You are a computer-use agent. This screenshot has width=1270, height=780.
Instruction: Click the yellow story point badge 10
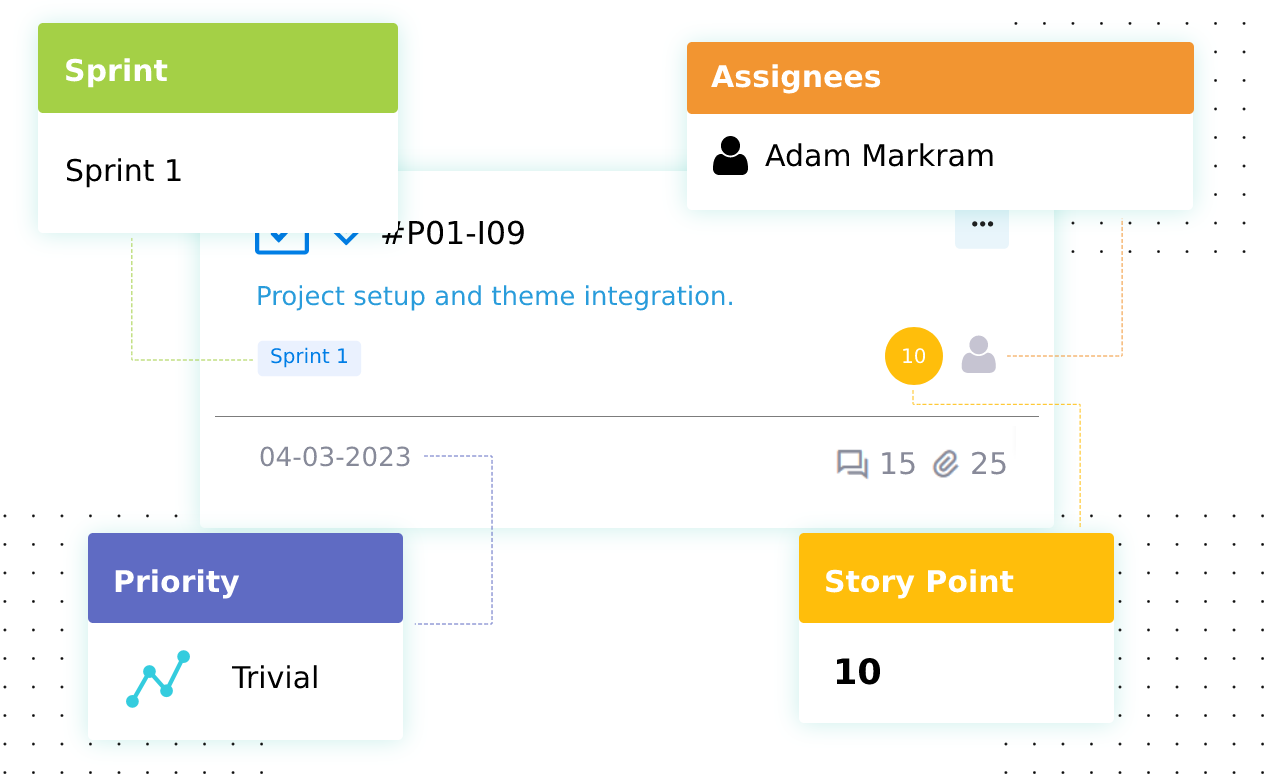[x=914, y=356]
